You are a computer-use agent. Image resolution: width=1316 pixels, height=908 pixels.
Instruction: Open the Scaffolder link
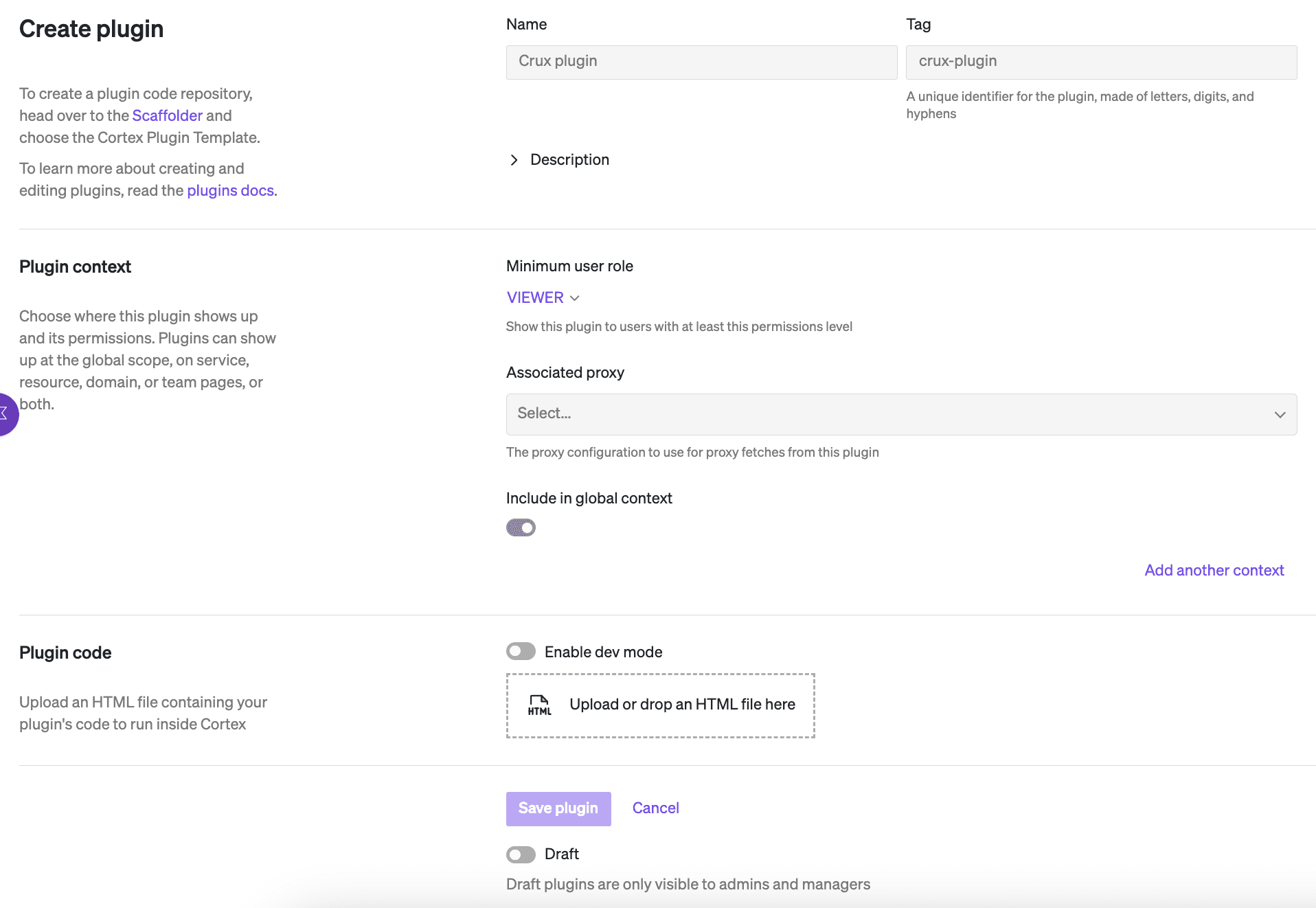click(x=167, y=115)
